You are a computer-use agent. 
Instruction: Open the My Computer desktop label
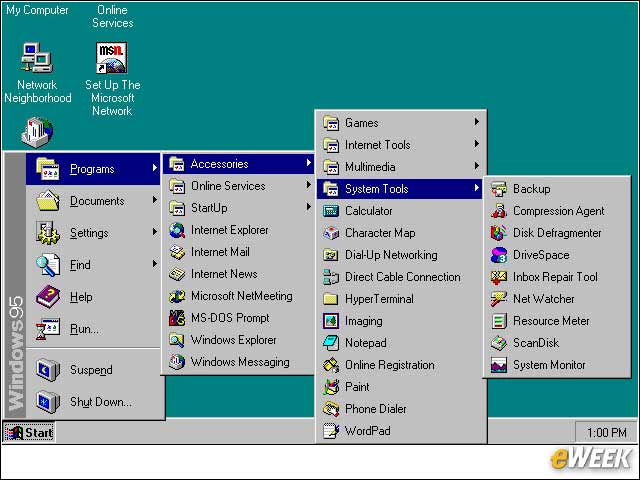[x=37, y=10]
